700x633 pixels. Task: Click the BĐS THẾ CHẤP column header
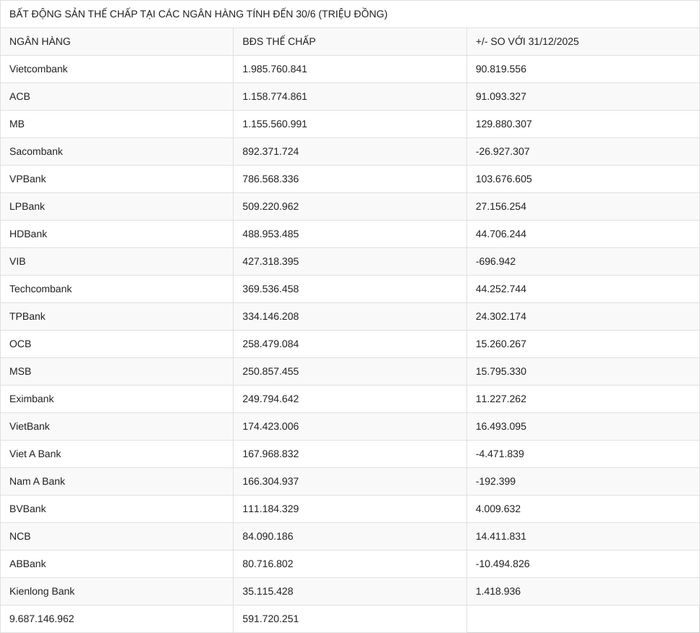pyautogui.click(x=350, y=42)
